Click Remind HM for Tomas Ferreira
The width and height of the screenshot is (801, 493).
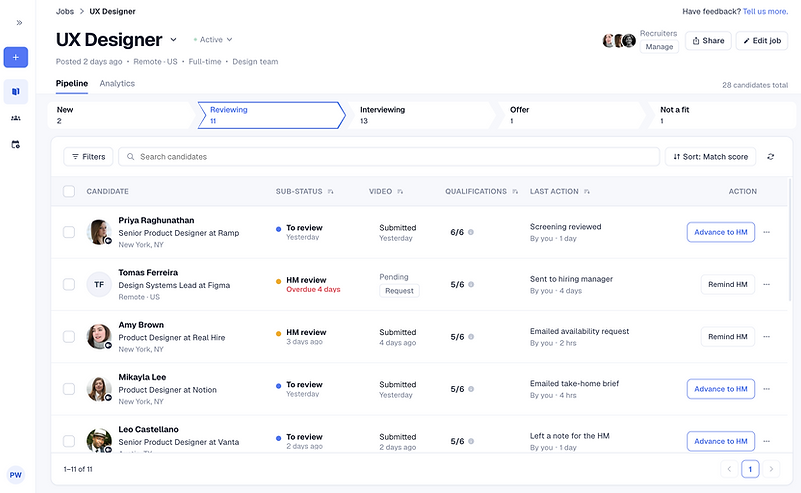click(727, 285)
